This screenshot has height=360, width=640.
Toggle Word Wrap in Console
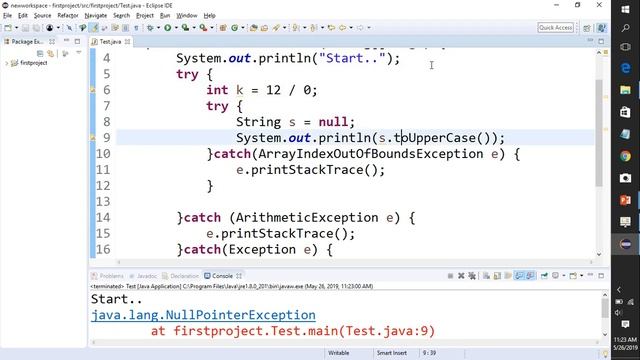pyautogui.click(x=508, y=276)
